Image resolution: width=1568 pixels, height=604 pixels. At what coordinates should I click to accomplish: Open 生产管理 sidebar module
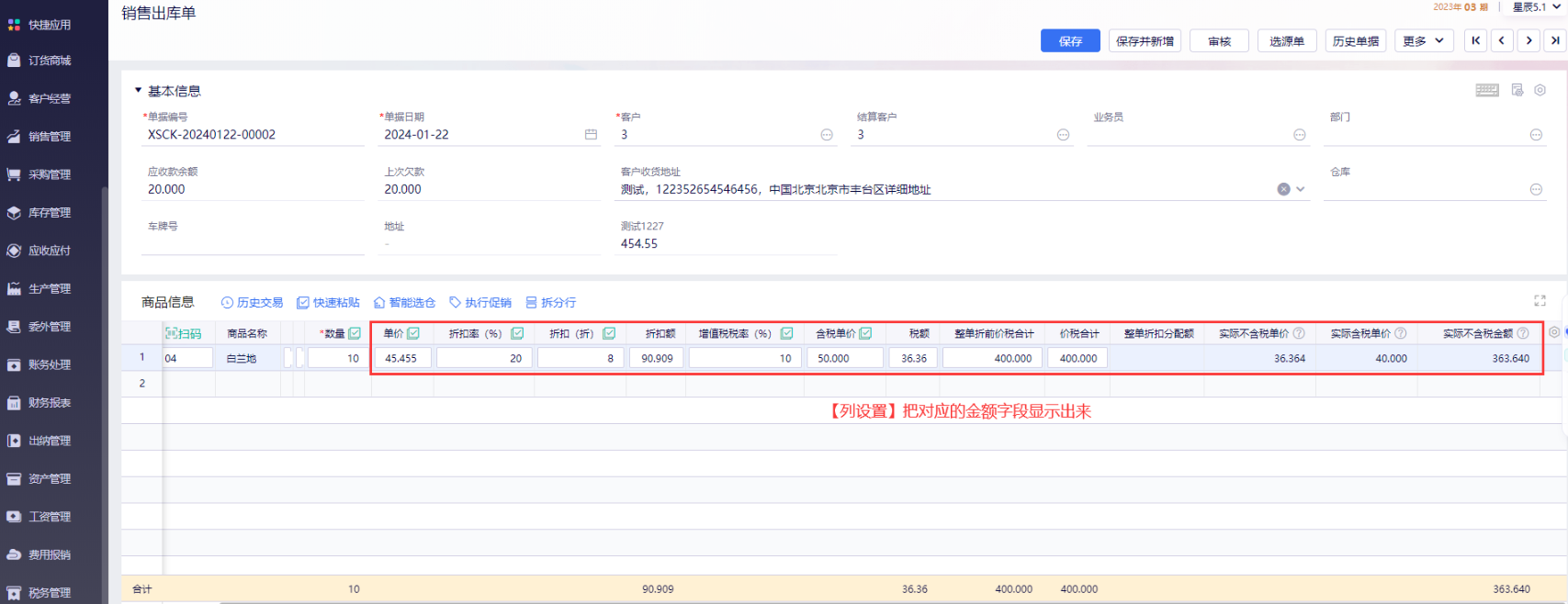pyautogui.click(x=39, y=289)
